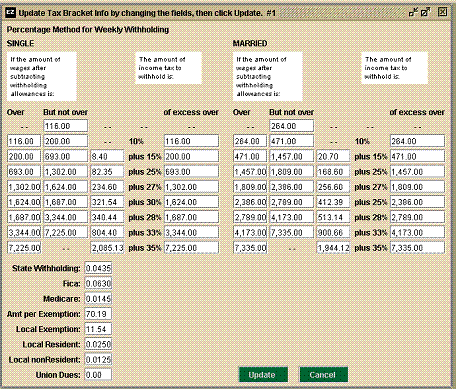
Task: Click 'Percentage Method for Weekly Withholding' heading
Action: tap(88, 30)
